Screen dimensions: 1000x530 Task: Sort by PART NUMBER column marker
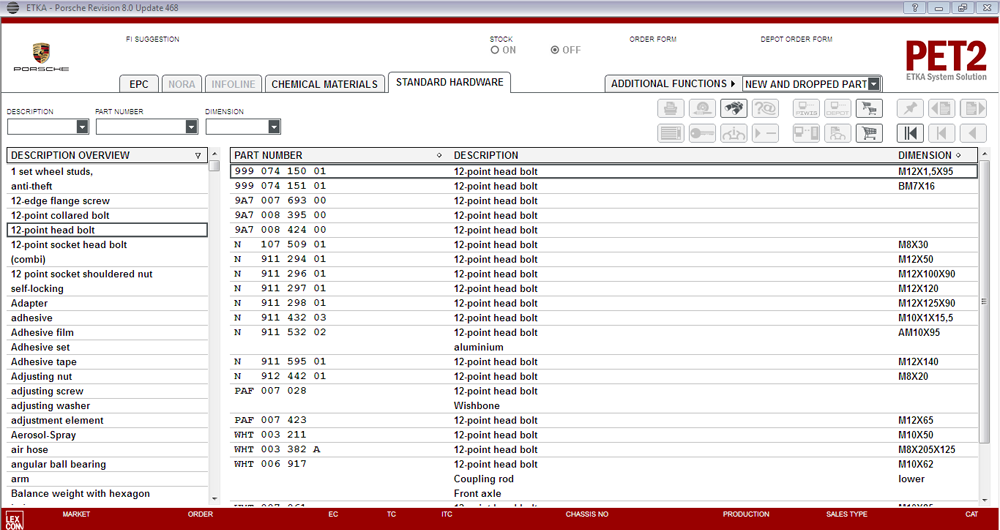coord(439,156)
